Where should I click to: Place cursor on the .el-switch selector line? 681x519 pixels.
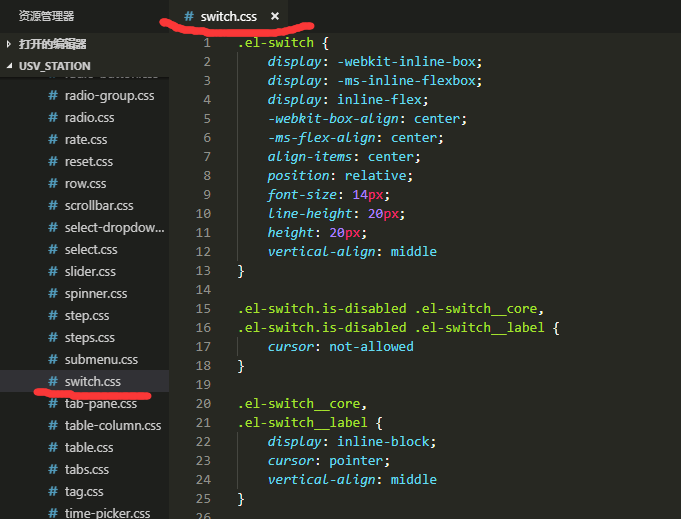tap(283, 43)
